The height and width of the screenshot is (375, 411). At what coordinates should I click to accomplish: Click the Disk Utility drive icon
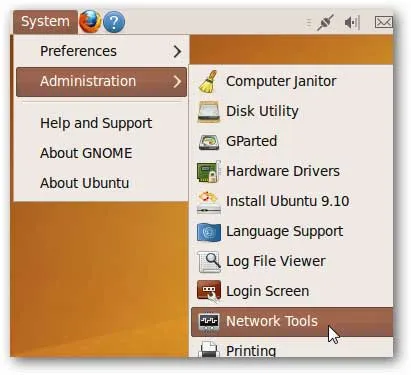point(209,112)
